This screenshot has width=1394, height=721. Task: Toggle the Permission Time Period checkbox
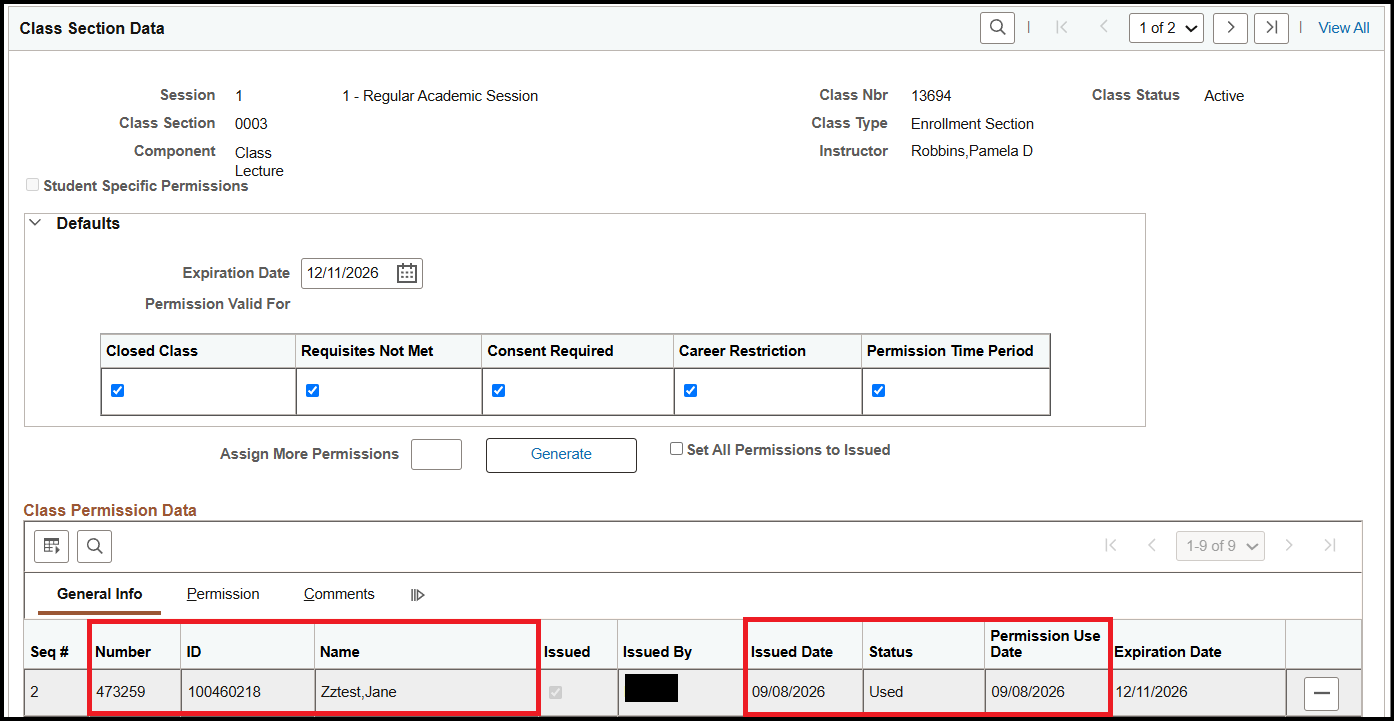click(878, 391)
